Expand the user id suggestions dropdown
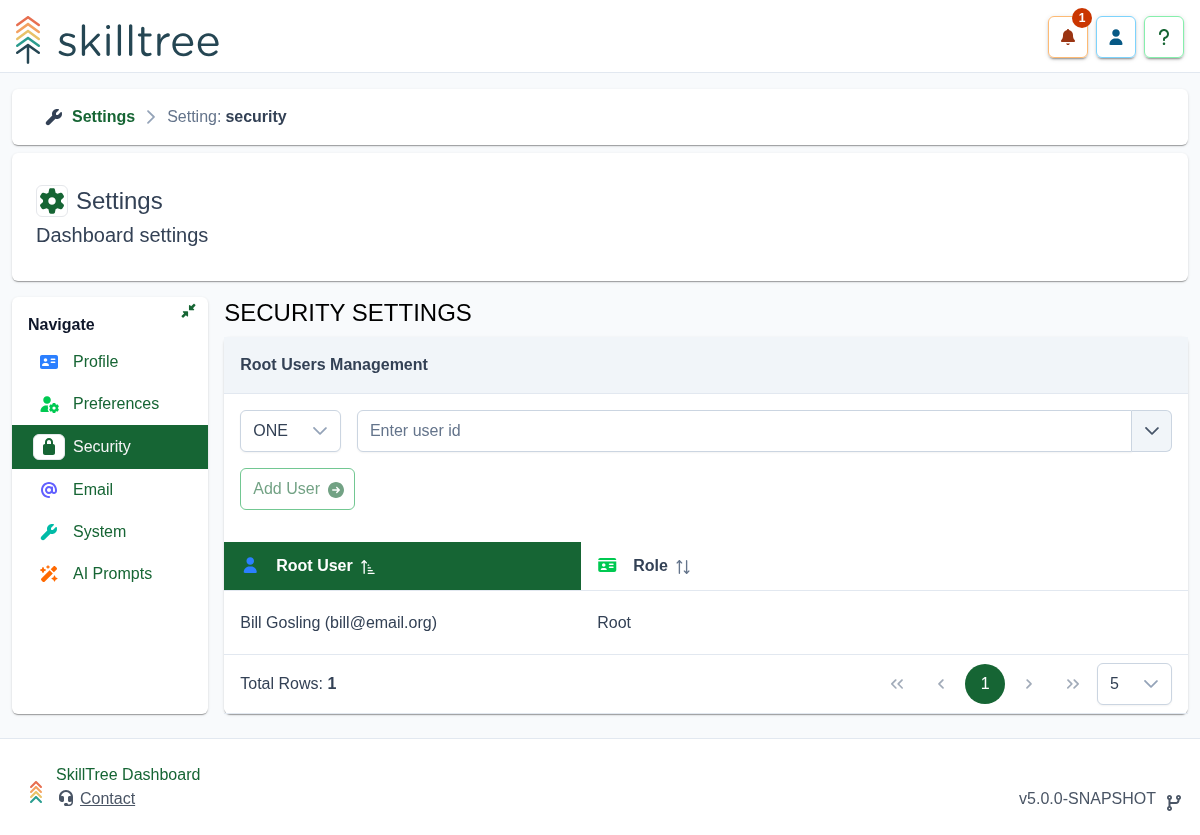Image resolution: width=1200 pixels, height=835 pixels. 1152,431
